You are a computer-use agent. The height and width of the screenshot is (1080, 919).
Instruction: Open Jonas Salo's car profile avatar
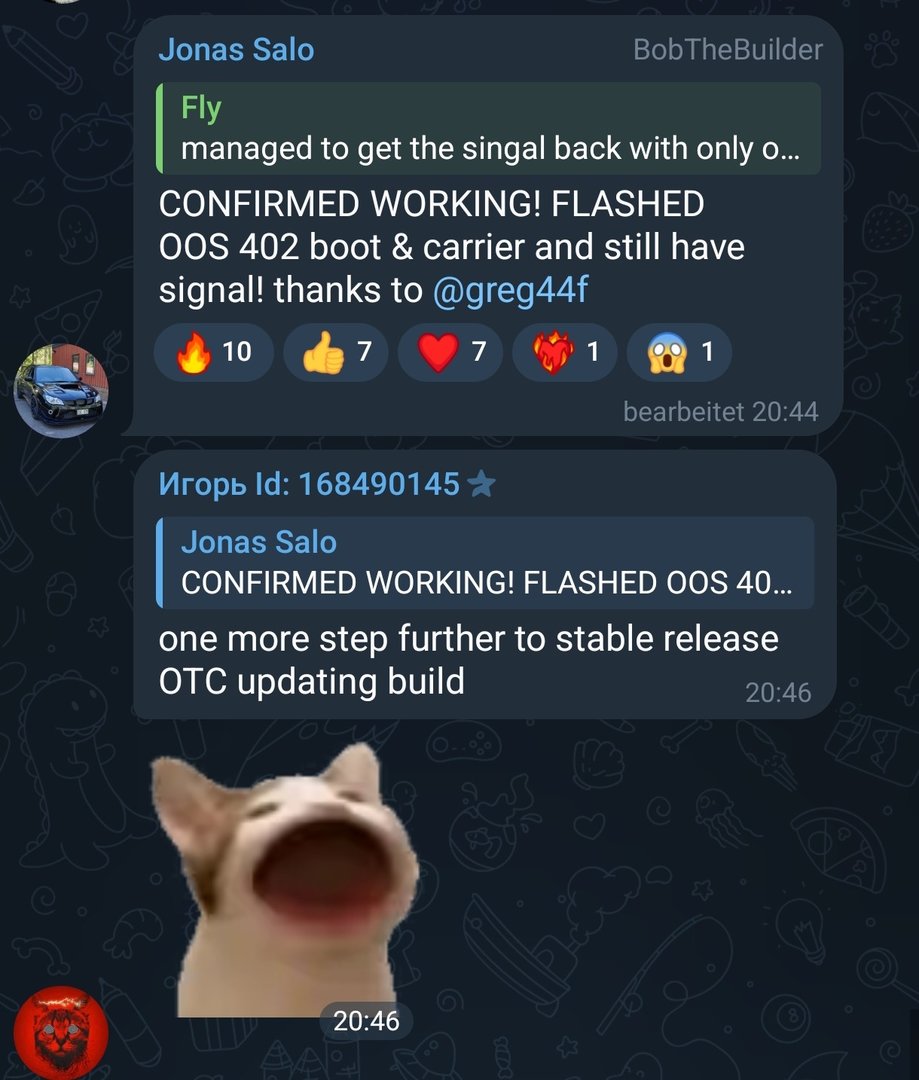click(61, 391)
